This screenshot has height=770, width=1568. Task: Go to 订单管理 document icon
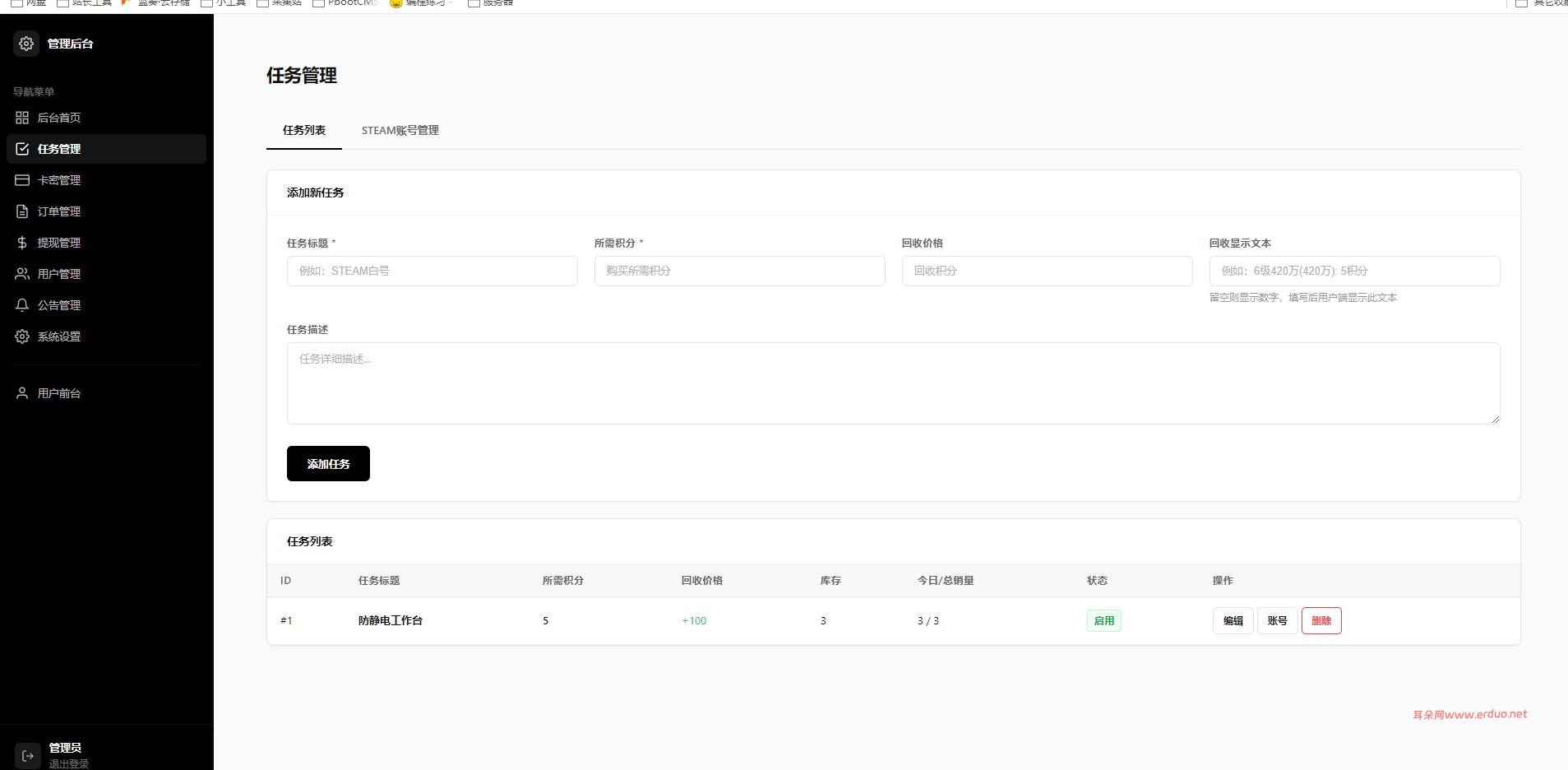(22, 211)
